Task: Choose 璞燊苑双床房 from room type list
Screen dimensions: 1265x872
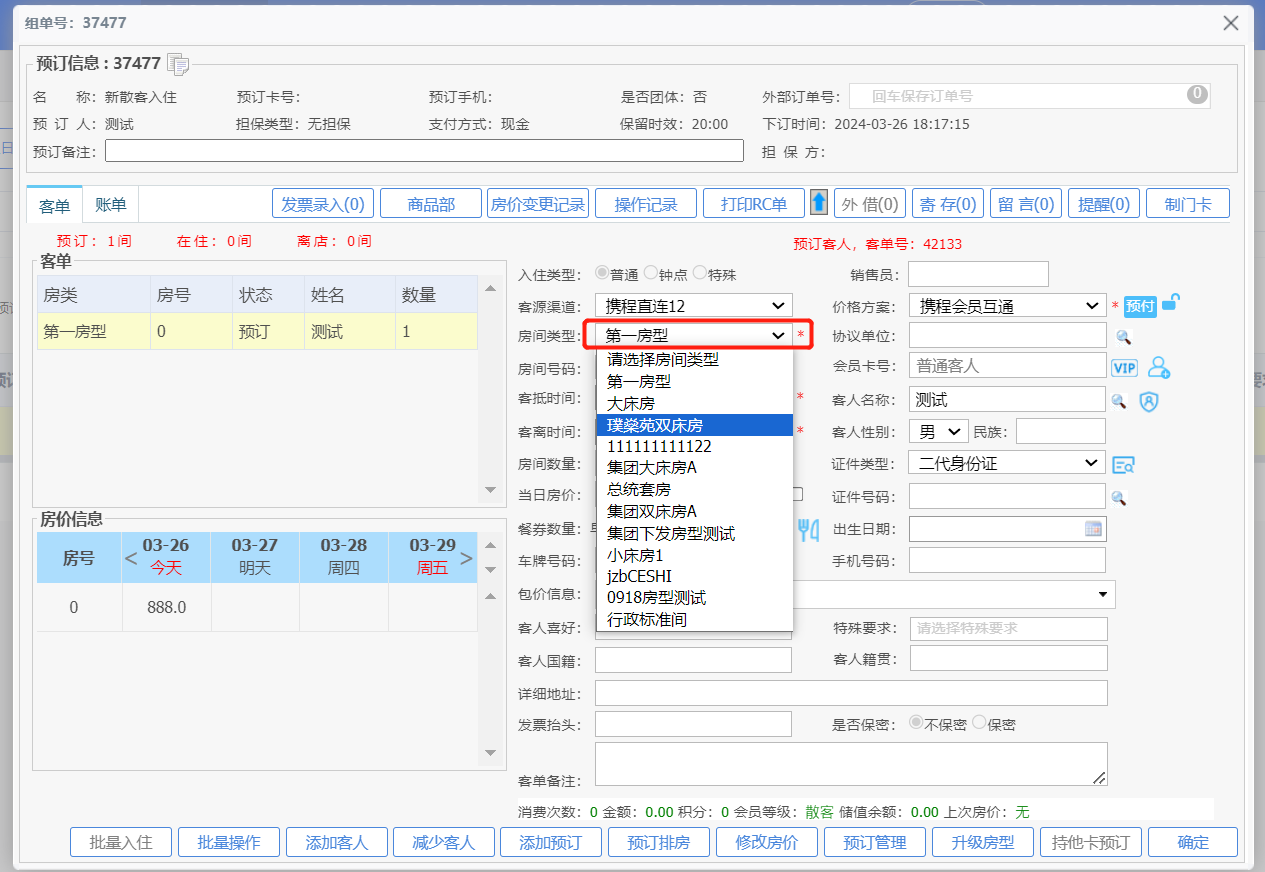Action: [x=695, y=425]
